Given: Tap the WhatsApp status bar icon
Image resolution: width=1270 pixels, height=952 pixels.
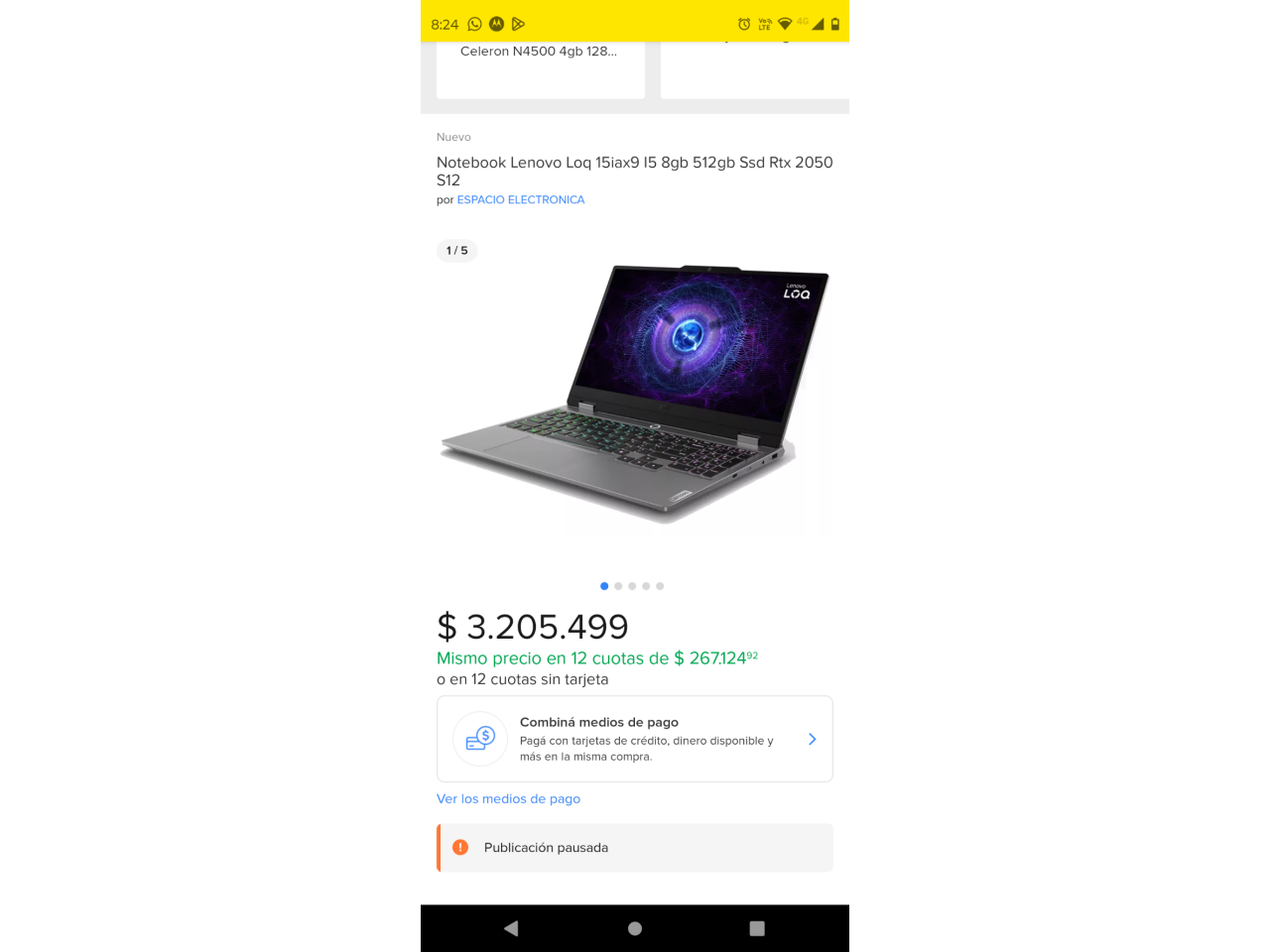Looking at the screenshot, I should tap(474, 24).
